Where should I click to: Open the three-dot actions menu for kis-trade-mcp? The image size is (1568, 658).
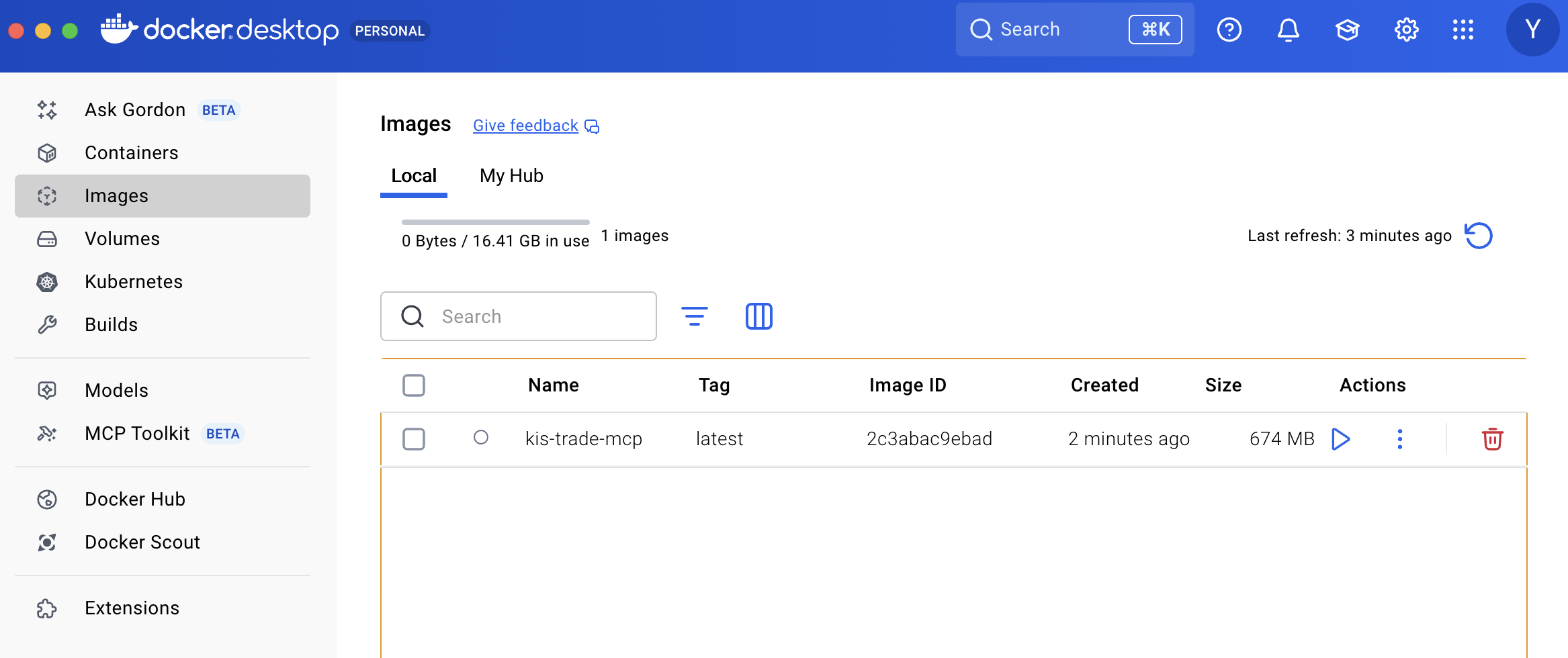click(1400, 439)
